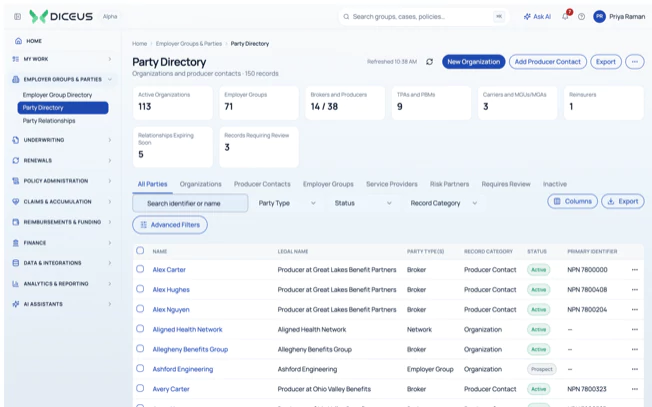Click the Underwriting sidebar icon

tap(16, 140)
